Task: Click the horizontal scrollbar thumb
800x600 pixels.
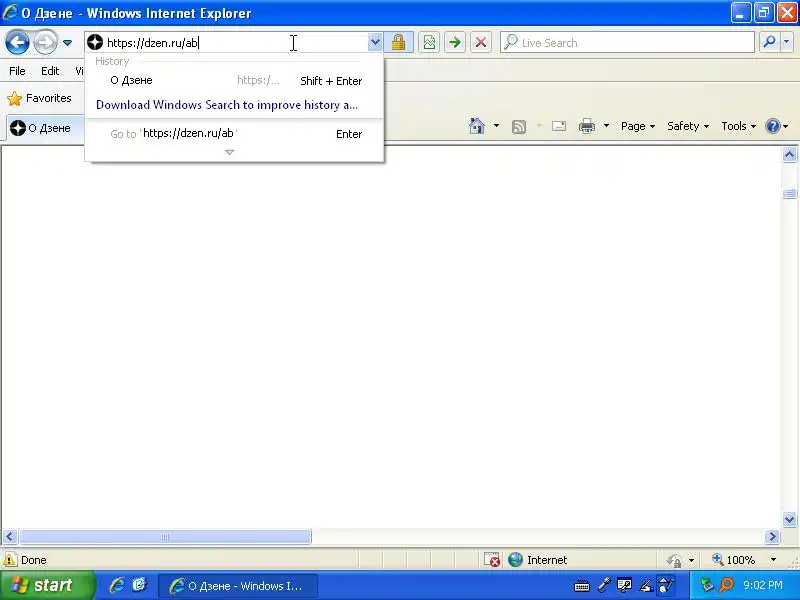Action: (165, 536)
